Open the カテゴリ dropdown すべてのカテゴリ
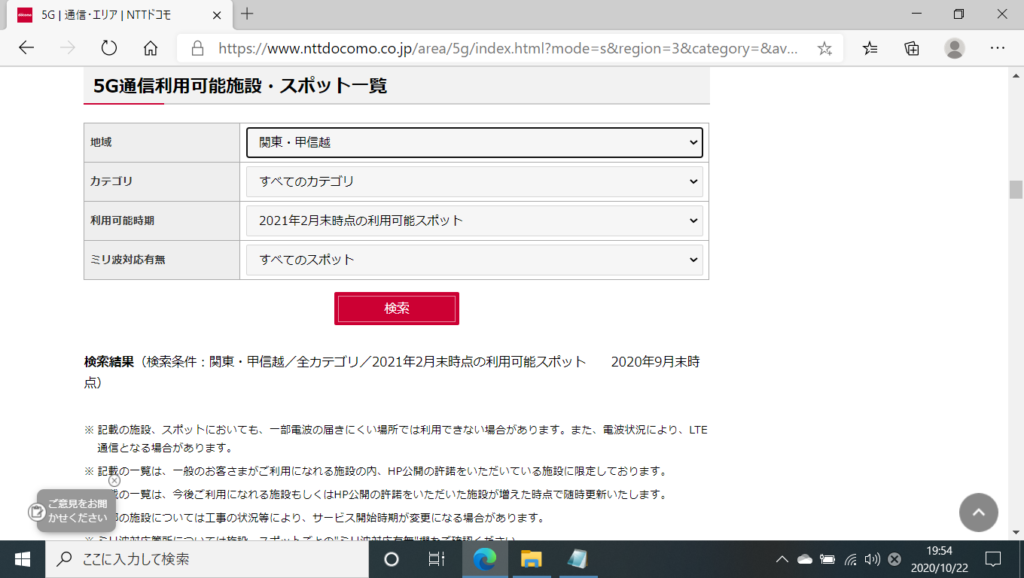The width and height of the screenshot is (1024, 578). pos(474,182)
